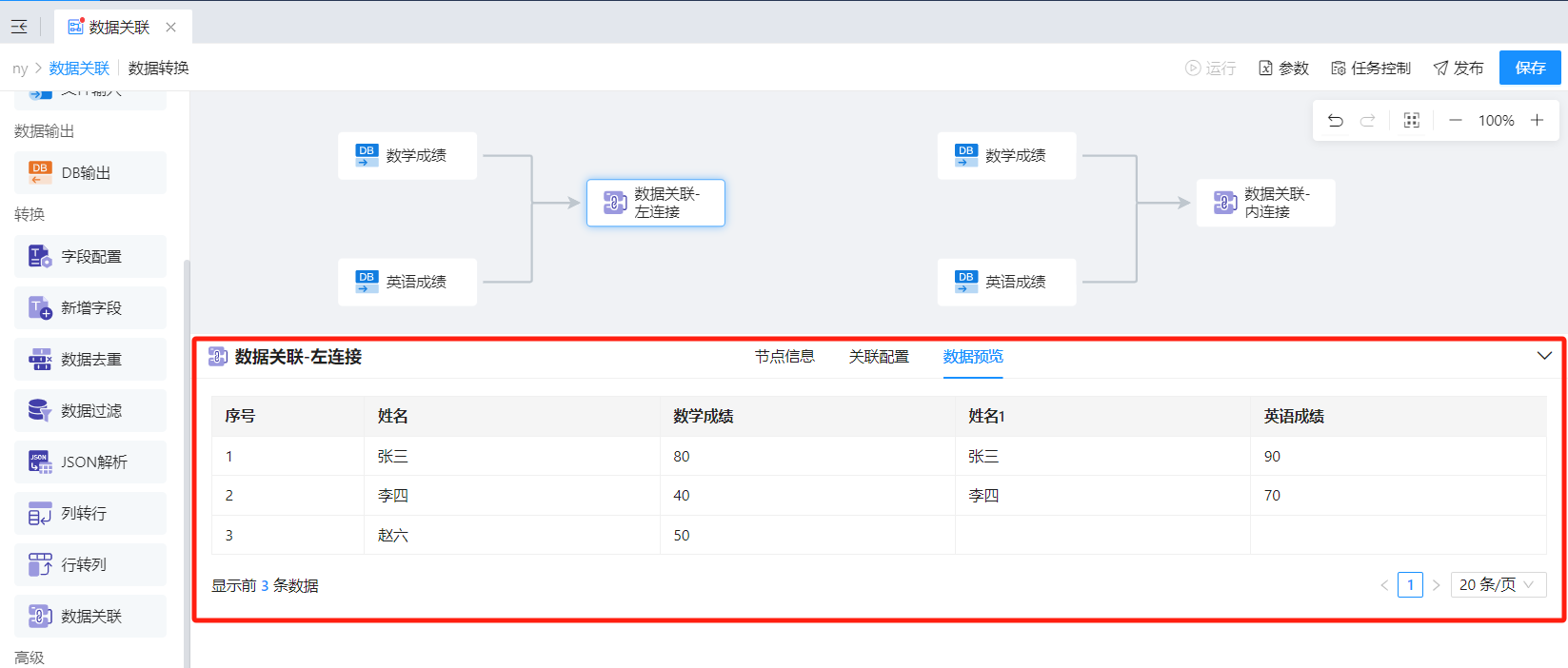1568x668 pixels.
Task: Click the redo arrow in canvas toolbar
Action: click(x=1368, y=121)
